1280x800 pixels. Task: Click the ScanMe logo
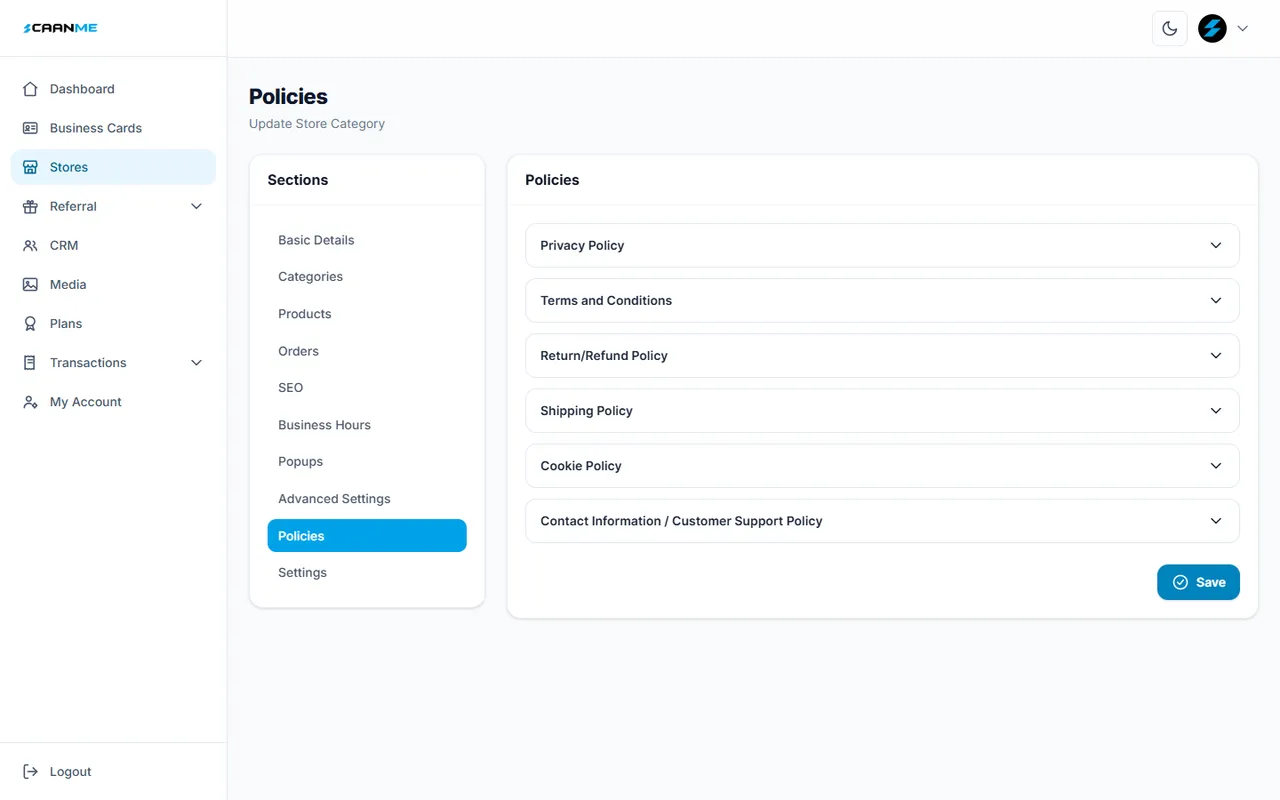pyautogui.click(x=60, y=28)
